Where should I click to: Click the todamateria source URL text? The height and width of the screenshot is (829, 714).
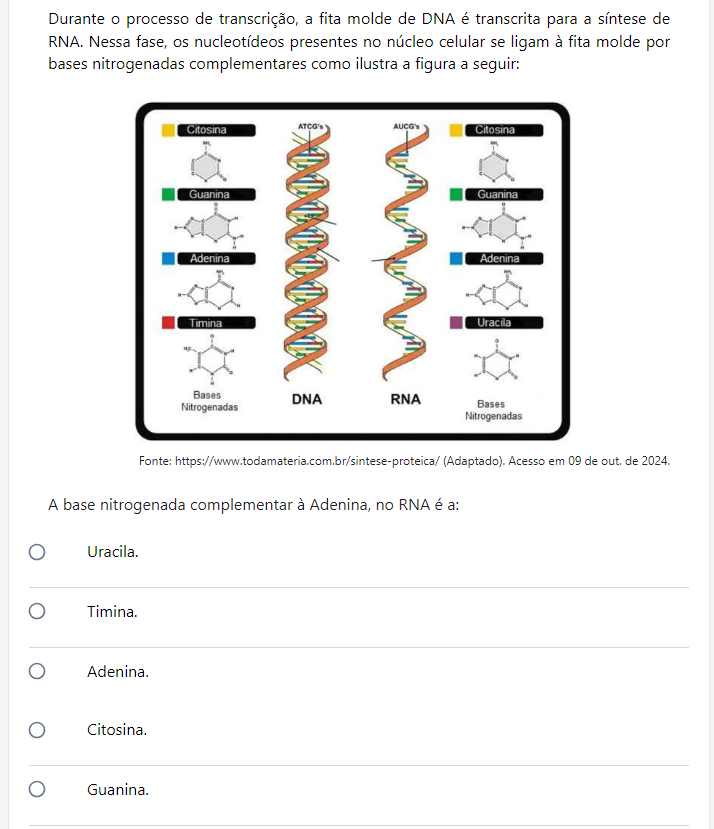(x=306, y=461)
